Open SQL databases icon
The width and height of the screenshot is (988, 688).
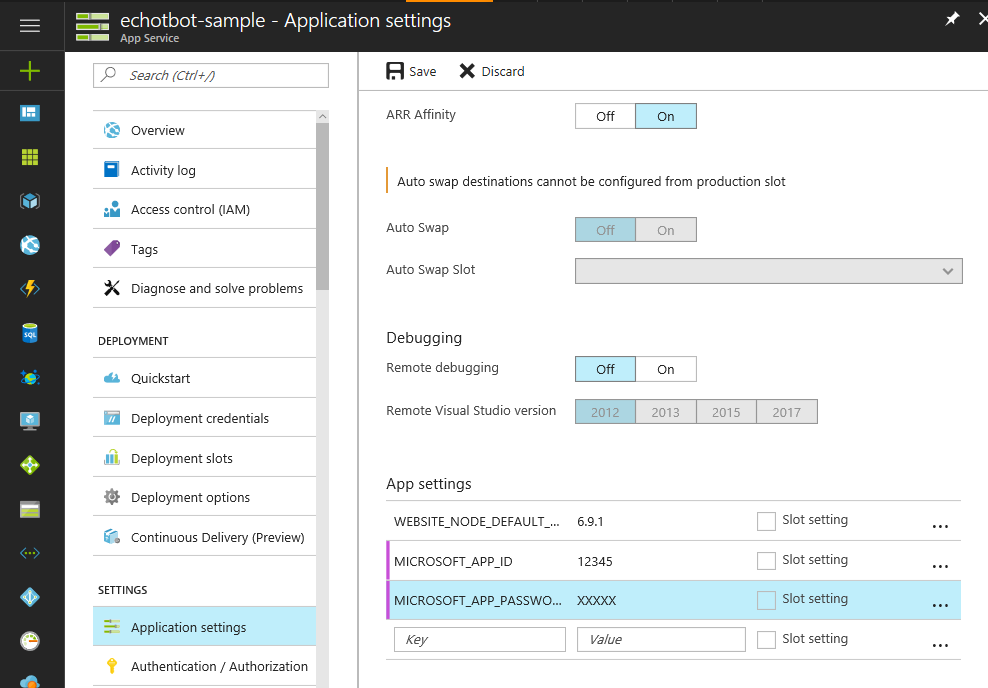coord(30,333)
